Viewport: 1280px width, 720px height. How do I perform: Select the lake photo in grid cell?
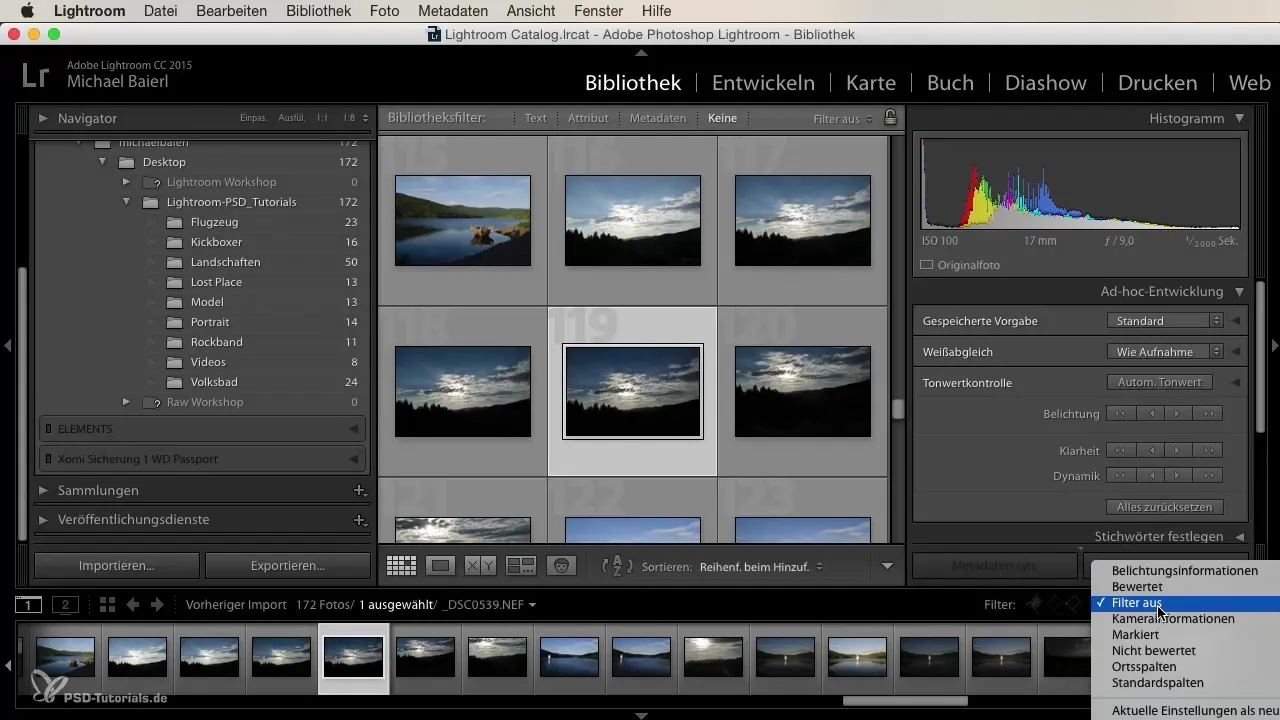[x=463, y=221]
